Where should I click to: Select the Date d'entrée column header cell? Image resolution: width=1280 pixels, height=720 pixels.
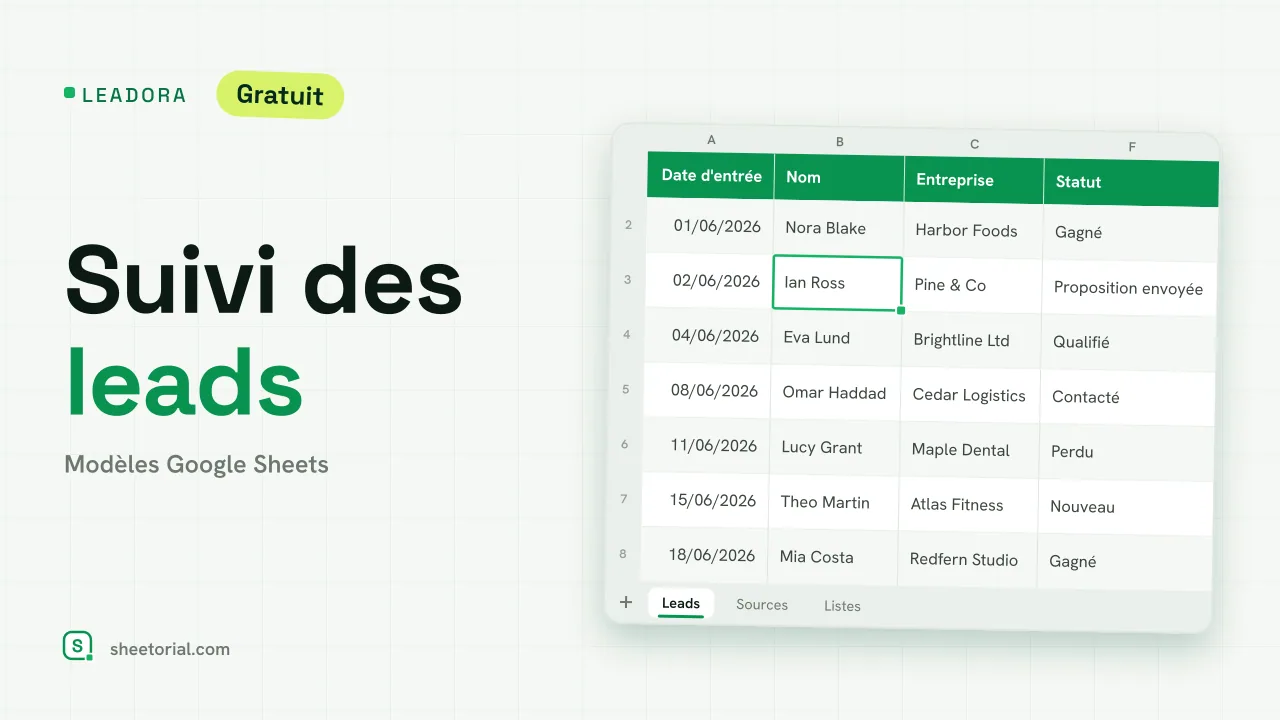(x=711, y=176)
